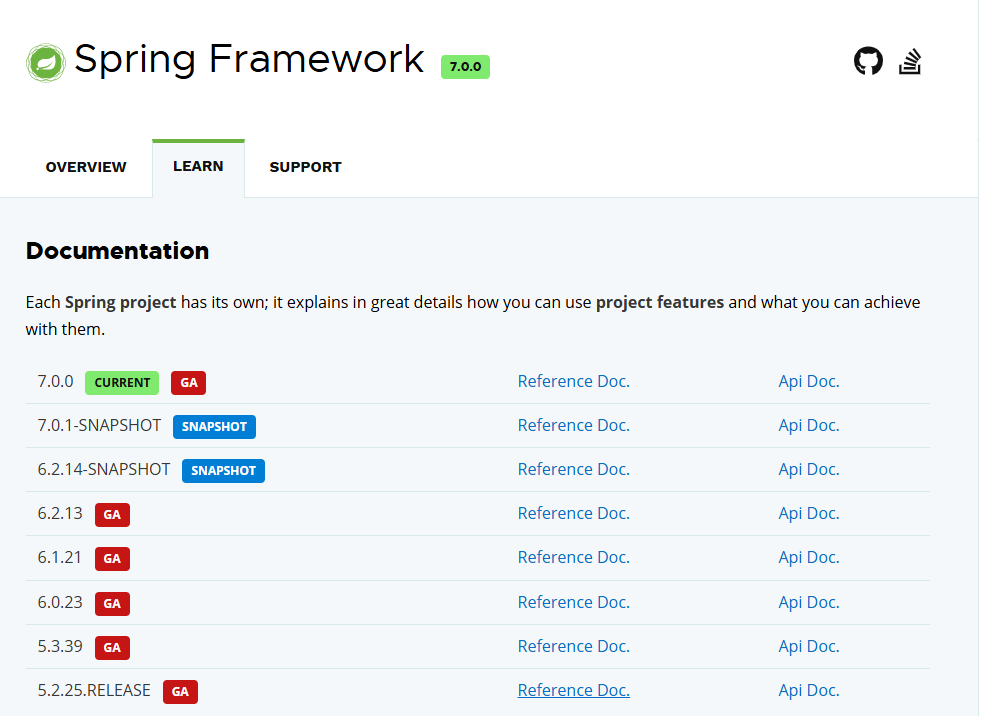
Task: Open Reference Doc. for version 5.3.39
Action: [x=574, y=646]
